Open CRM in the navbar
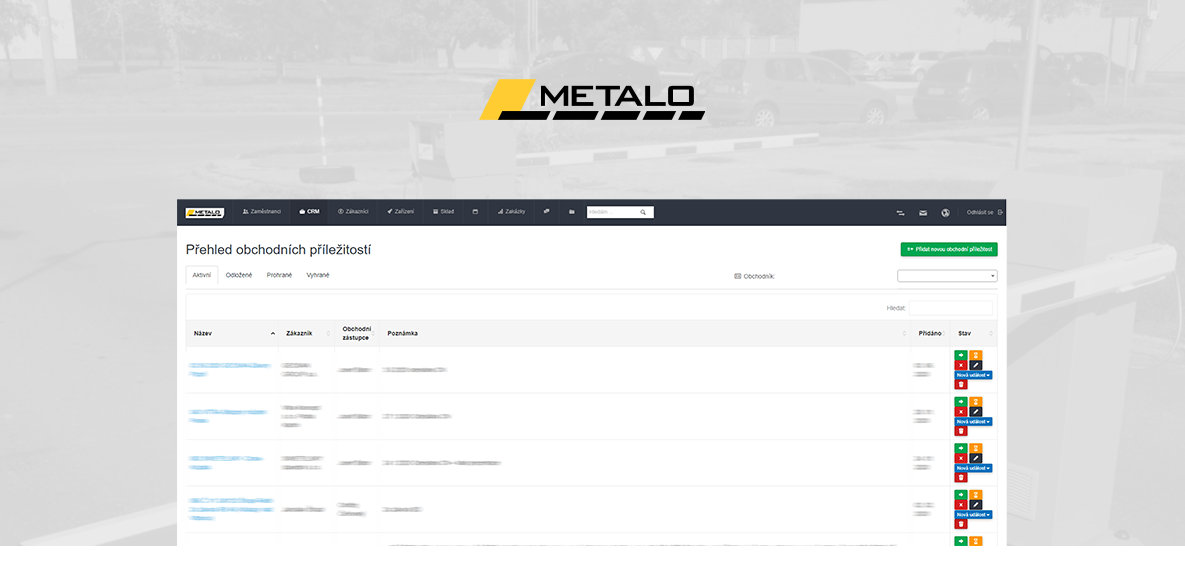This screenshot has height=580, width=1185. coord(310,212)
